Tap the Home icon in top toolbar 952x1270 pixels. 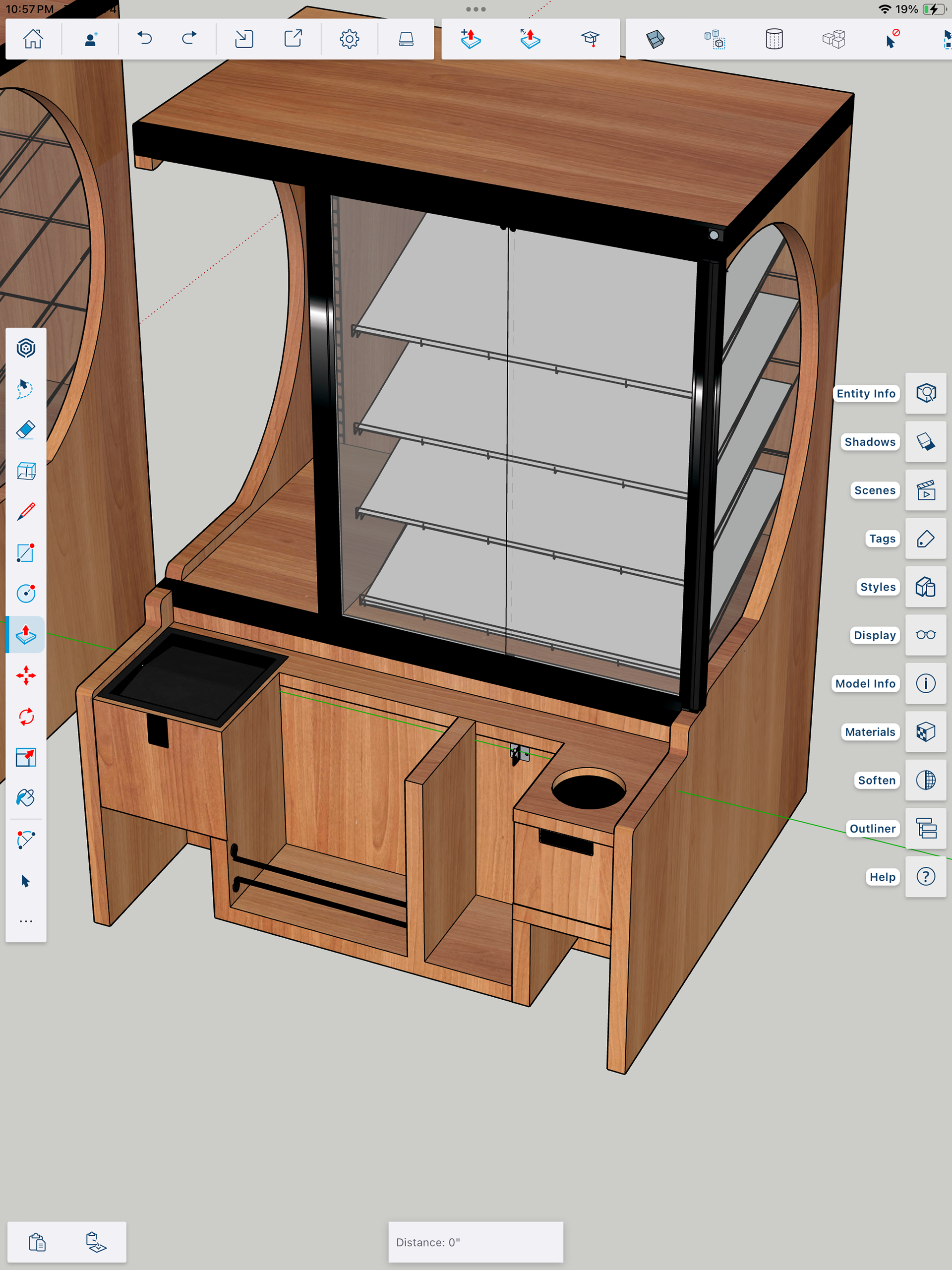33,39
